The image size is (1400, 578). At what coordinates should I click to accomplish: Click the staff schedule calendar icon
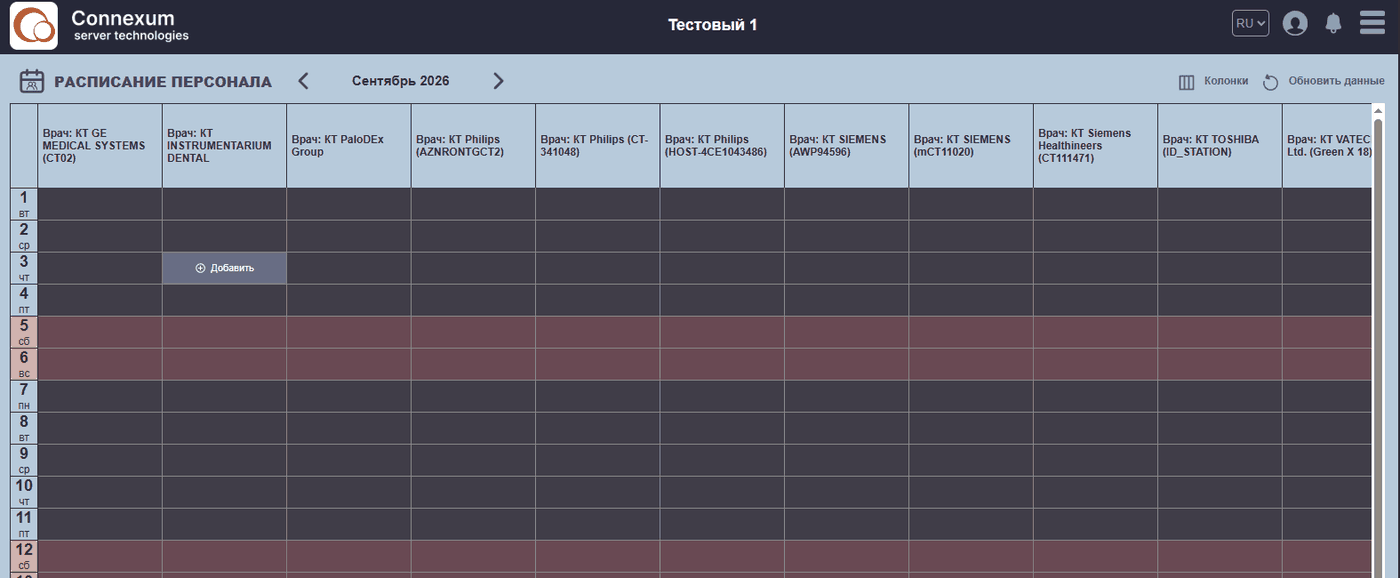(x=32, y=81)
